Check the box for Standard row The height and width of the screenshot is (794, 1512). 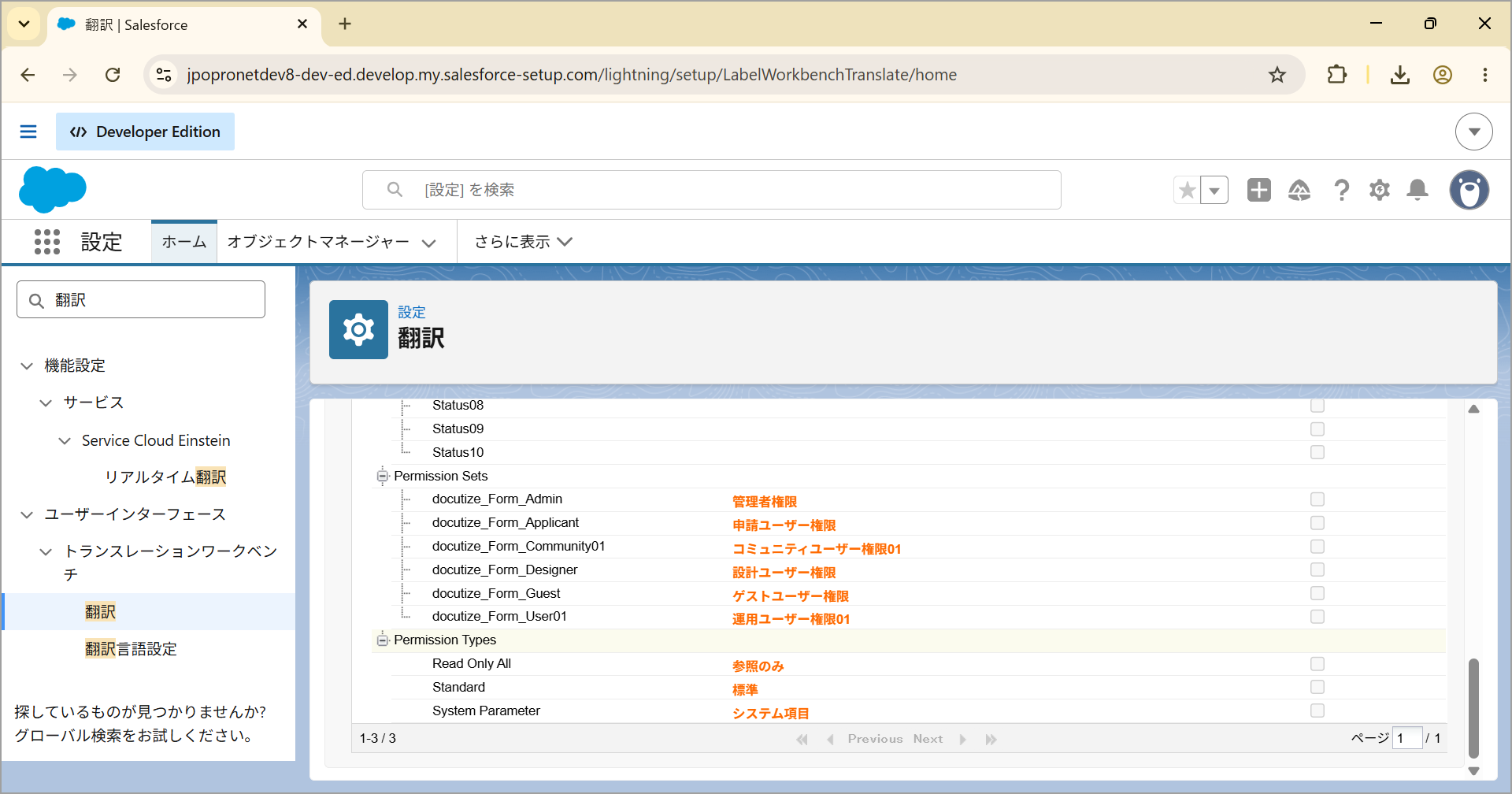coord(1317,687)
